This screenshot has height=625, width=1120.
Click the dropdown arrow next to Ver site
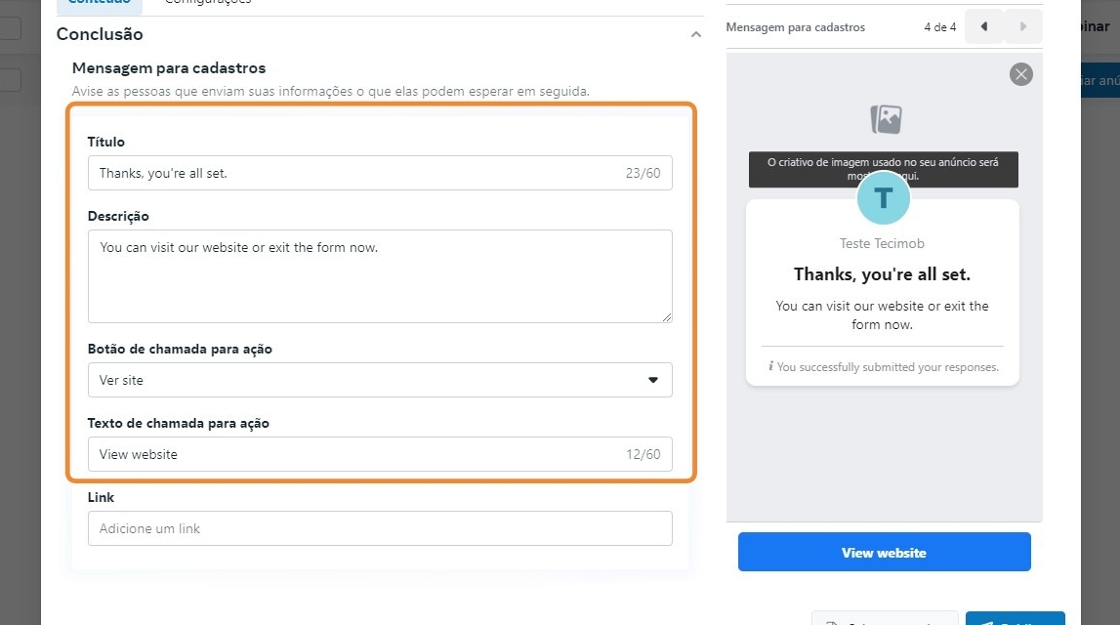click(x=654, y=380)
